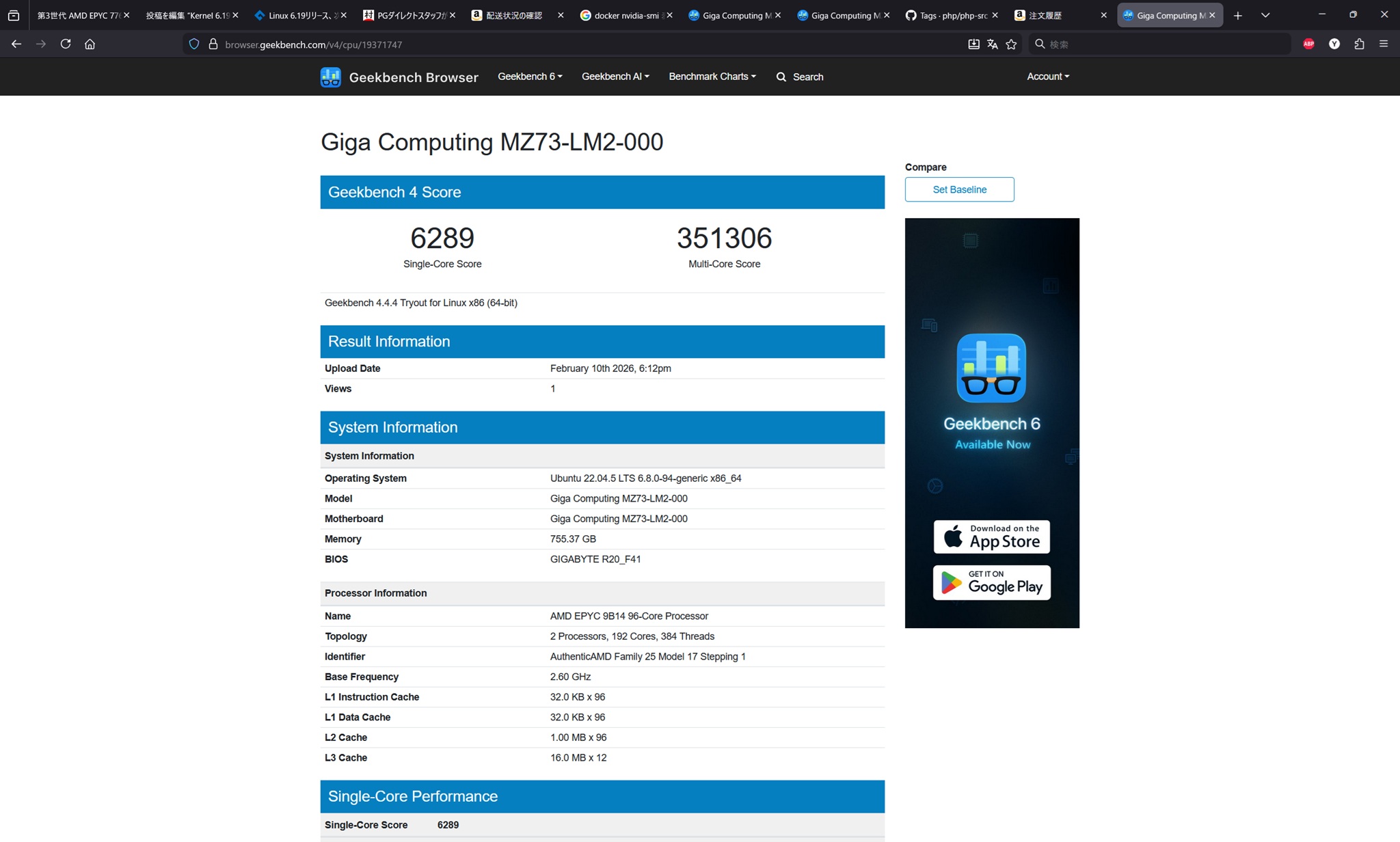Click the Set Baseline button

(x=959, y=189)
